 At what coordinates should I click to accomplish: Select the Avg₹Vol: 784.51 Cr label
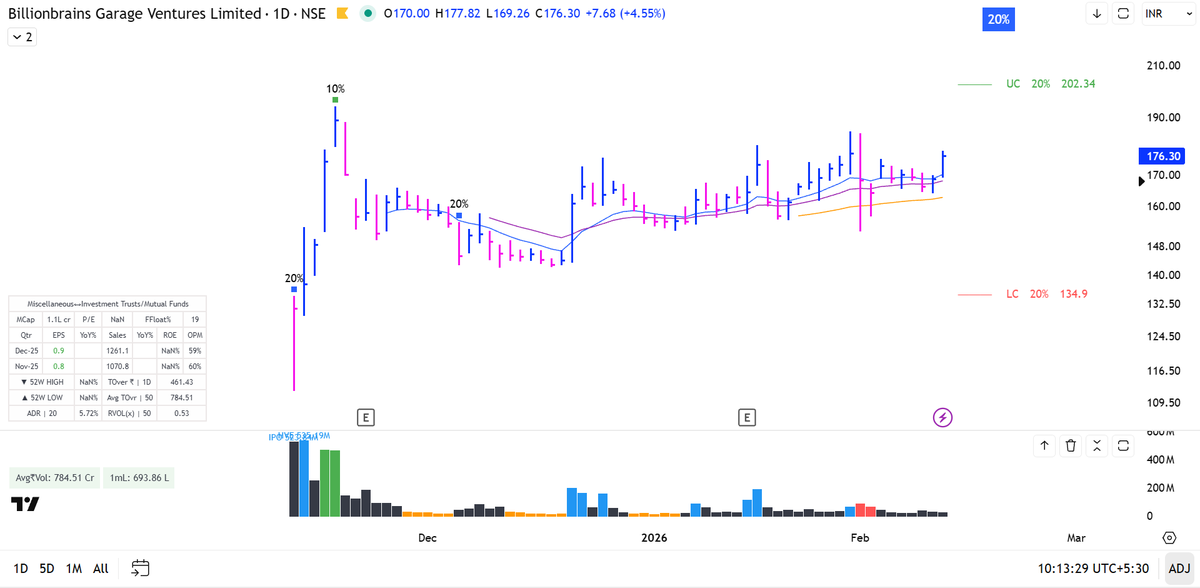point(54,478)
